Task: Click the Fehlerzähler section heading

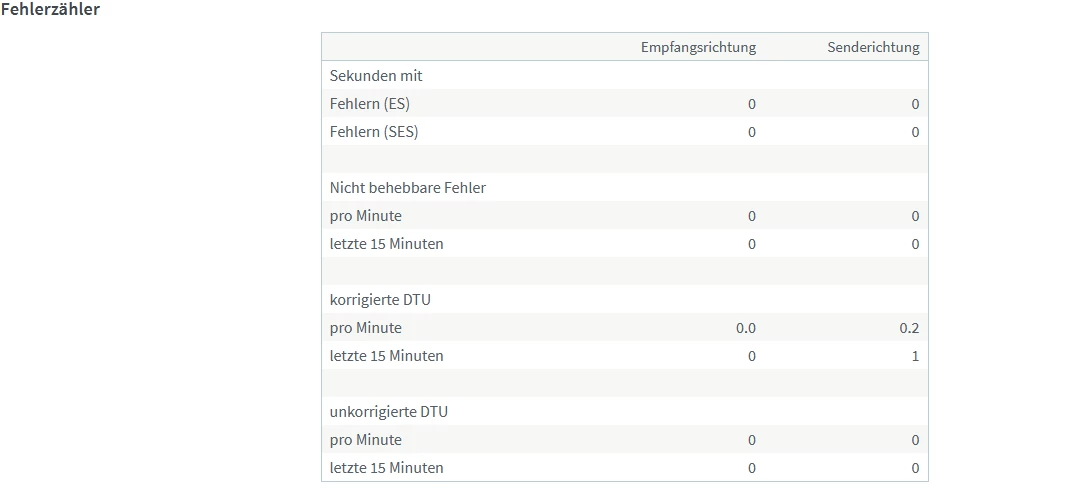Action: (x=51, y=10)
